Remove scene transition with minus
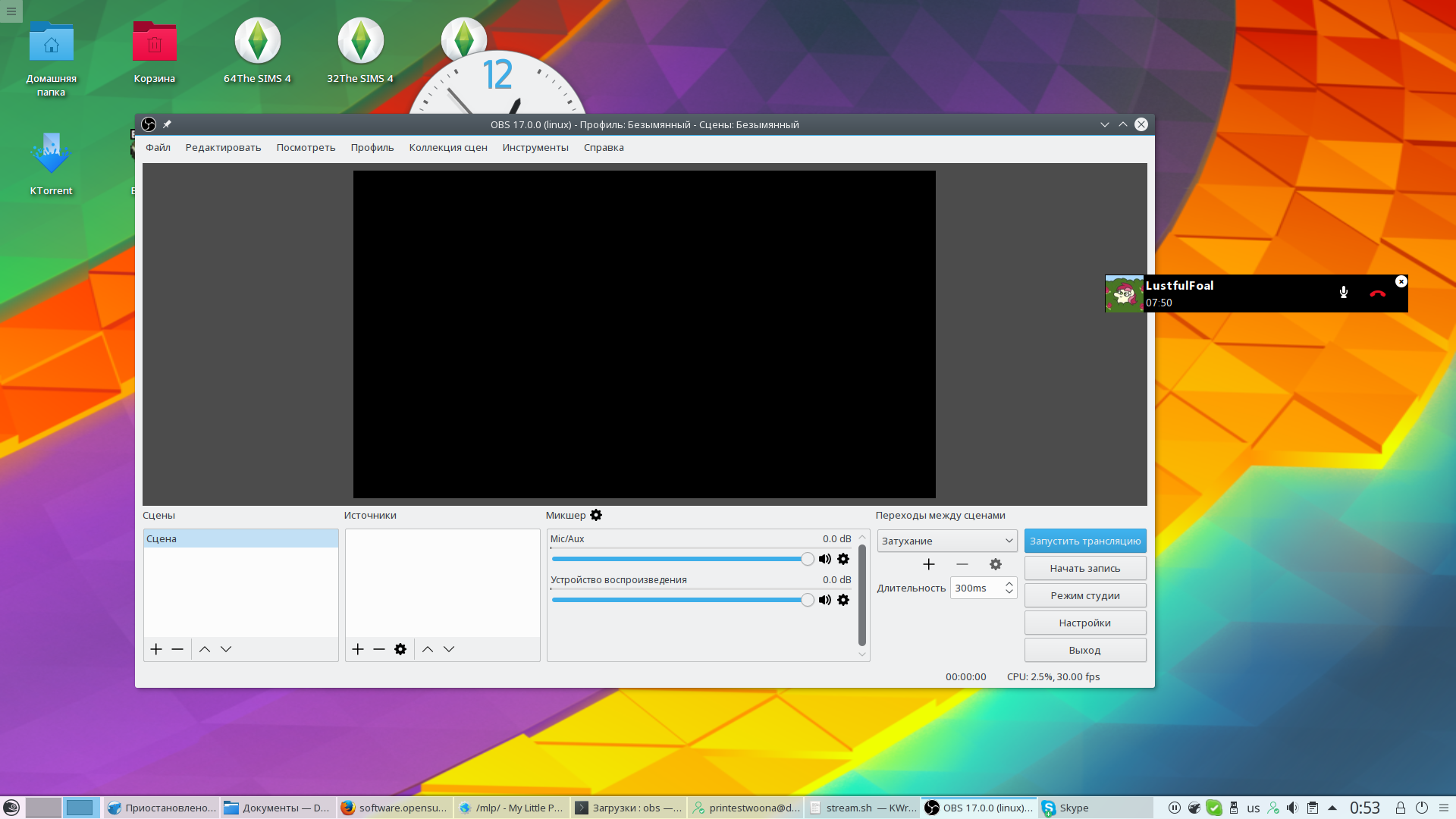The image size is (1456, 819). (962, 564)
